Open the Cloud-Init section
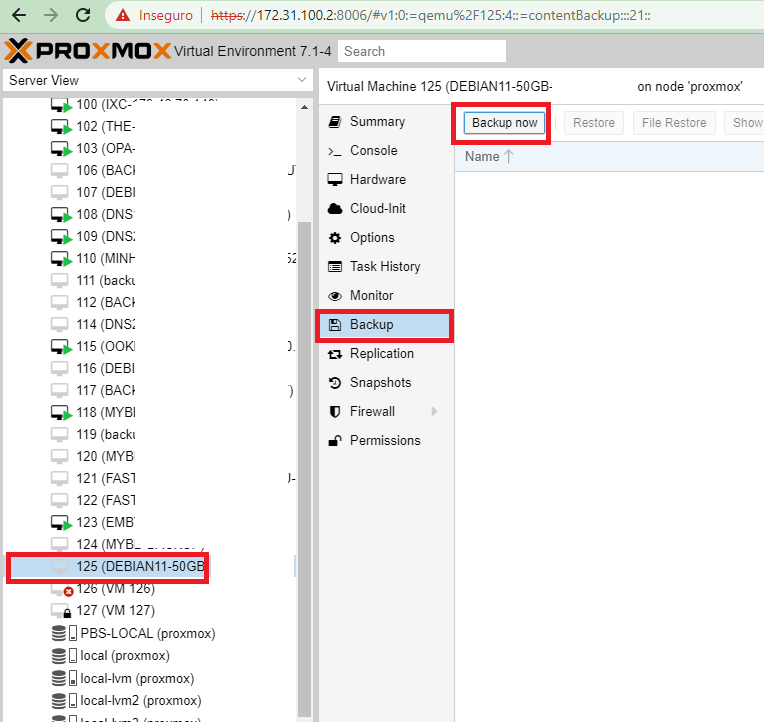The height and width of the screenshot is (722, 764). (385, 209)
